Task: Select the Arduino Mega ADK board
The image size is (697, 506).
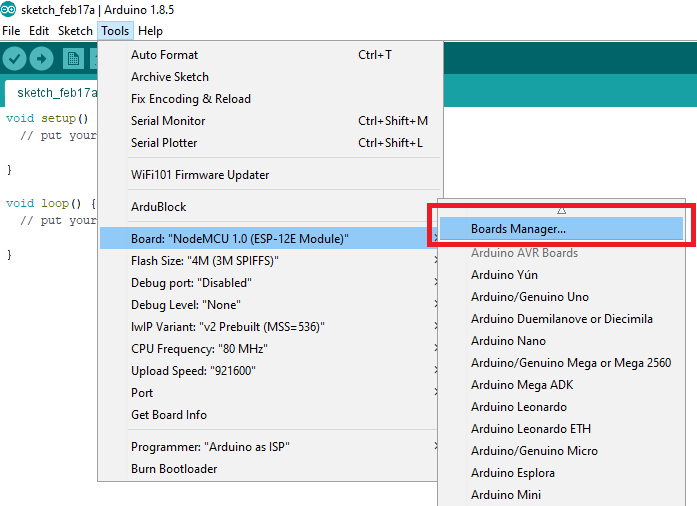Action: click(561, 385)
